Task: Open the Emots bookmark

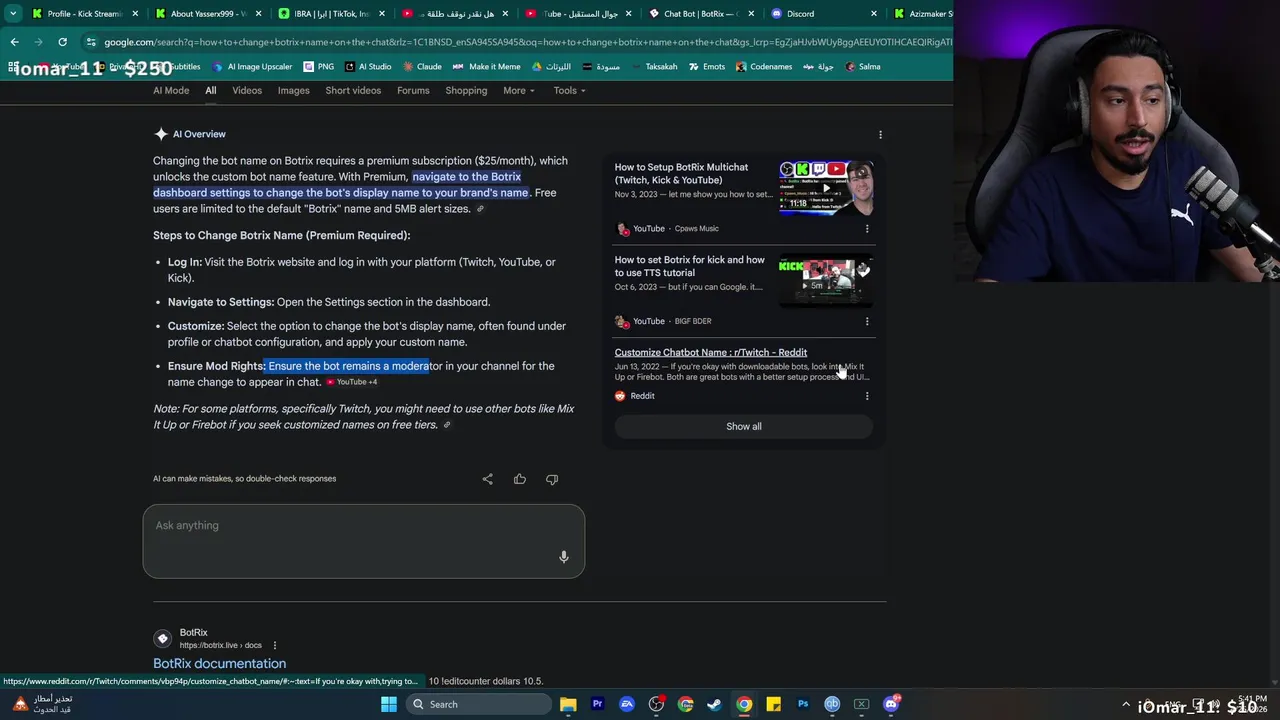Action: (706, 67)
